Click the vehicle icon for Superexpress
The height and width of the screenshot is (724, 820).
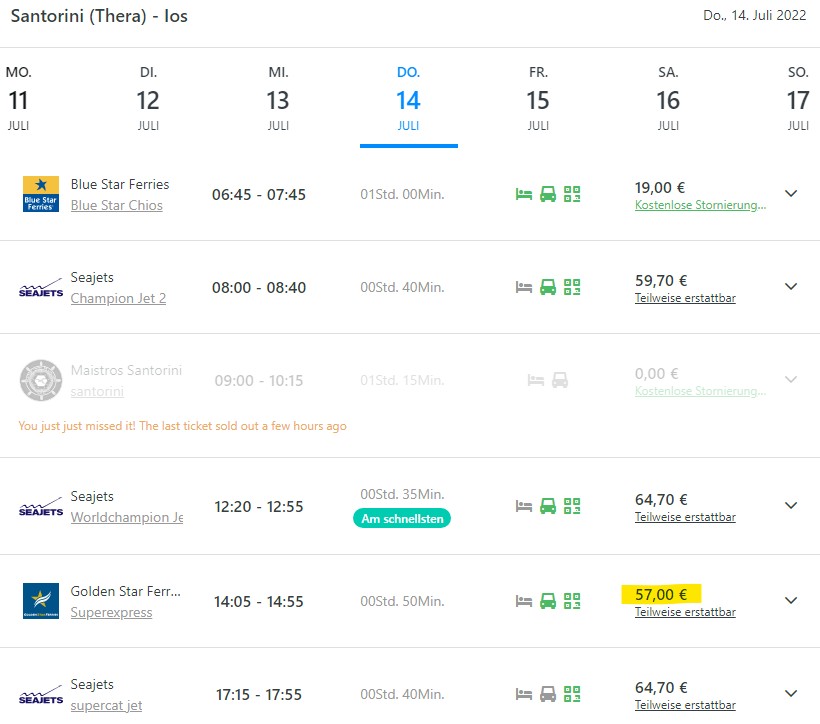click(x=548, y=601)
